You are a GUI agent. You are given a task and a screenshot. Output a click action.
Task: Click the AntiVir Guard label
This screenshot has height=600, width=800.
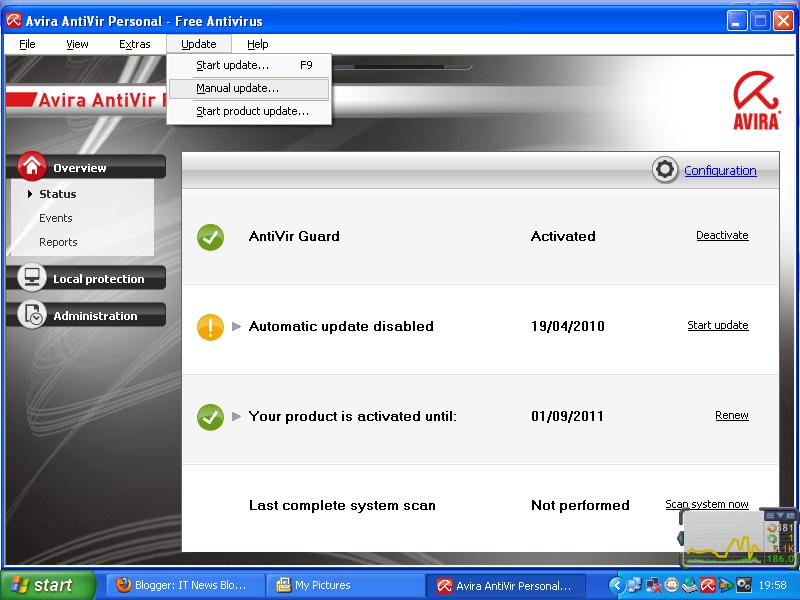[x=294, y=236]
